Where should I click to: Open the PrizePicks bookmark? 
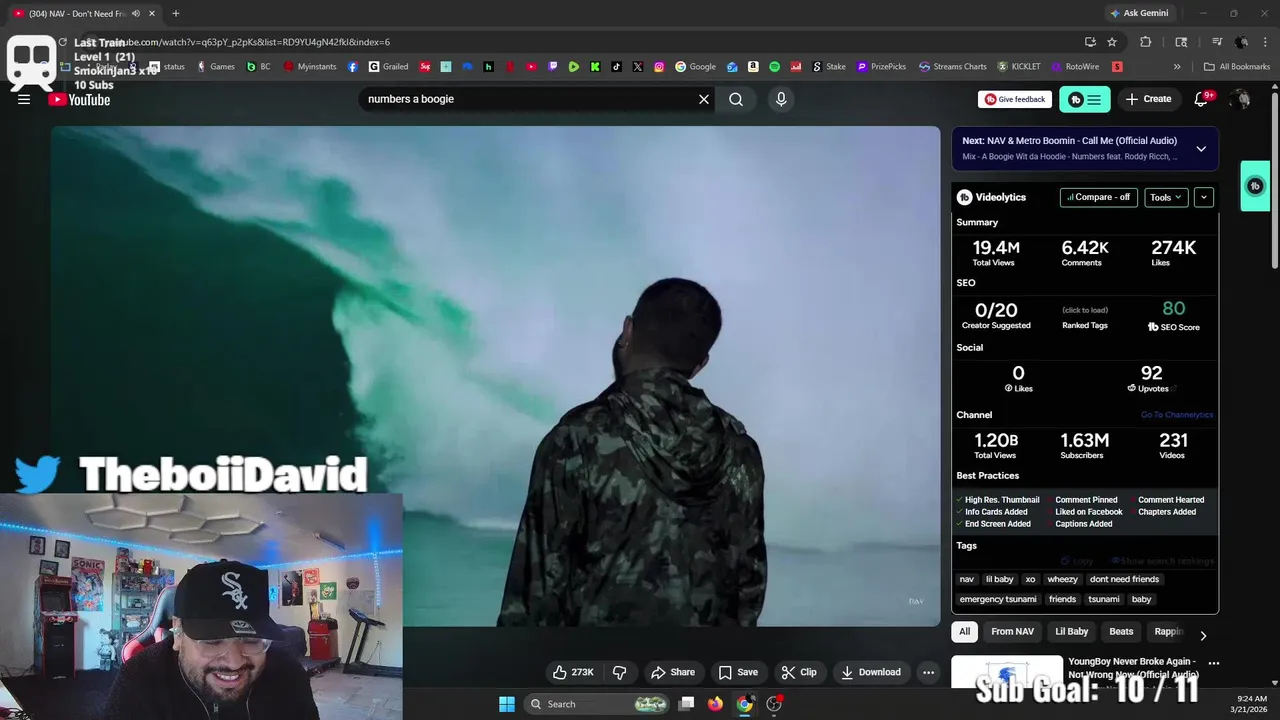click(x=880, y=67)
